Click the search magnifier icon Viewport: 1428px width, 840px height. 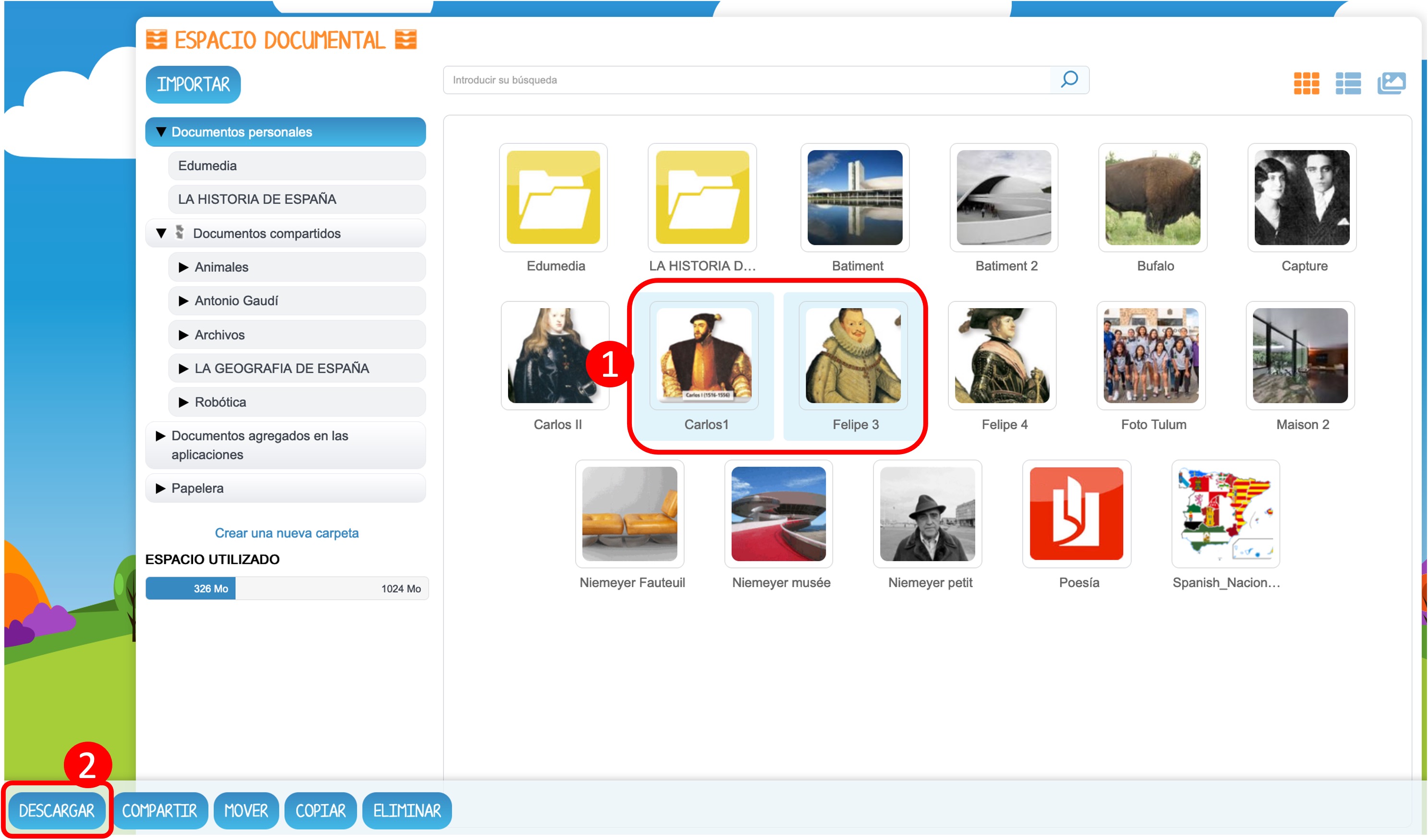[1069, 80]
